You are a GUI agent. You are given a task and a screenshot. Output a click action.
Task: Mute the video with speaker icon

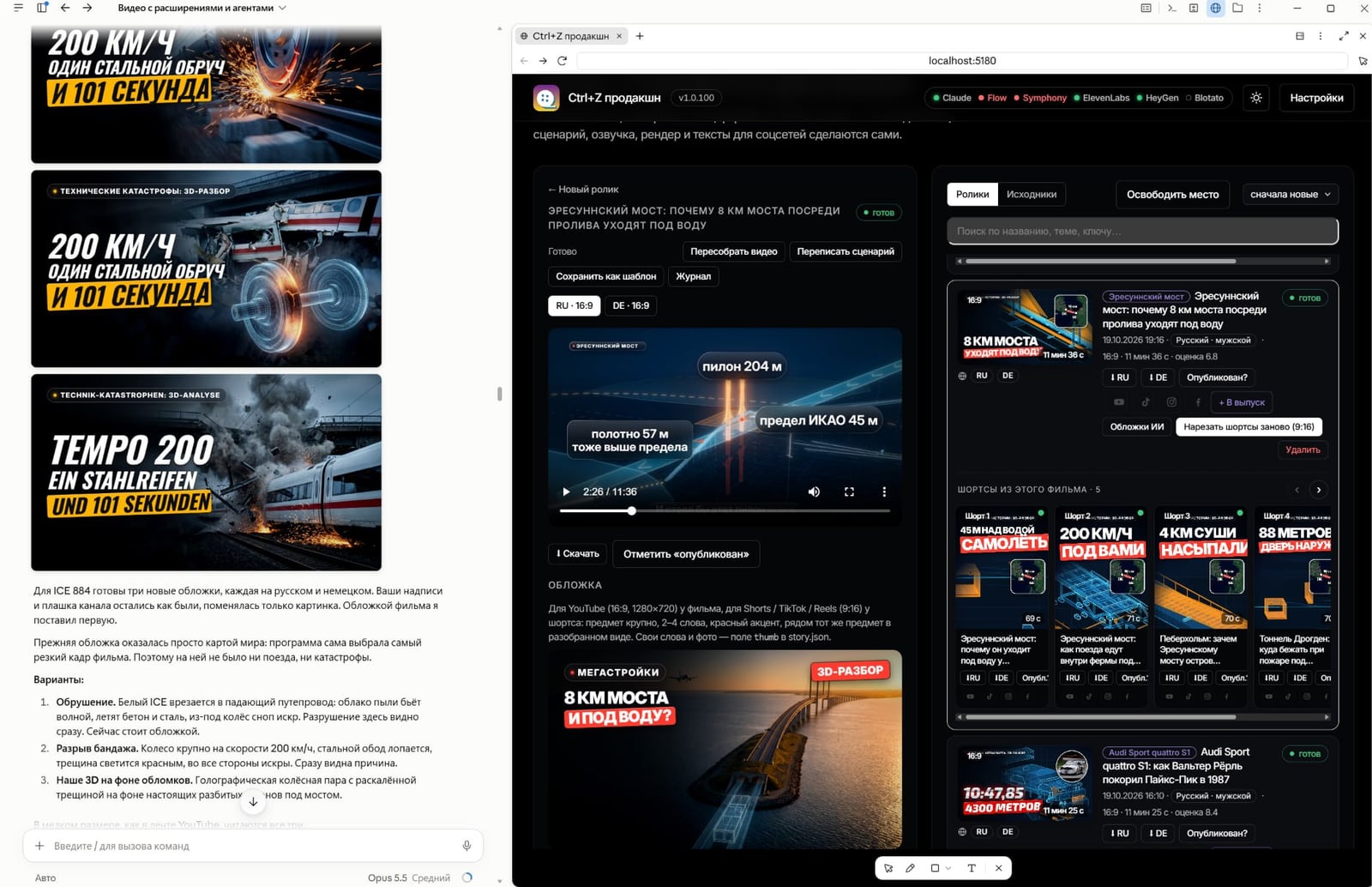click(x=814, y=492)
